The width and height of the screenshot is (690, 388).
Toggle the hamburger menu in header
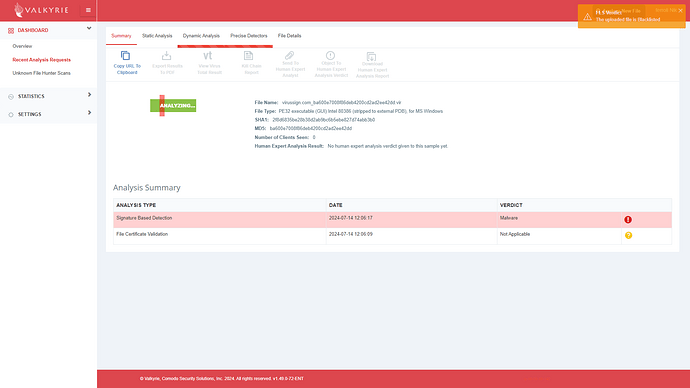pos(88,10)
